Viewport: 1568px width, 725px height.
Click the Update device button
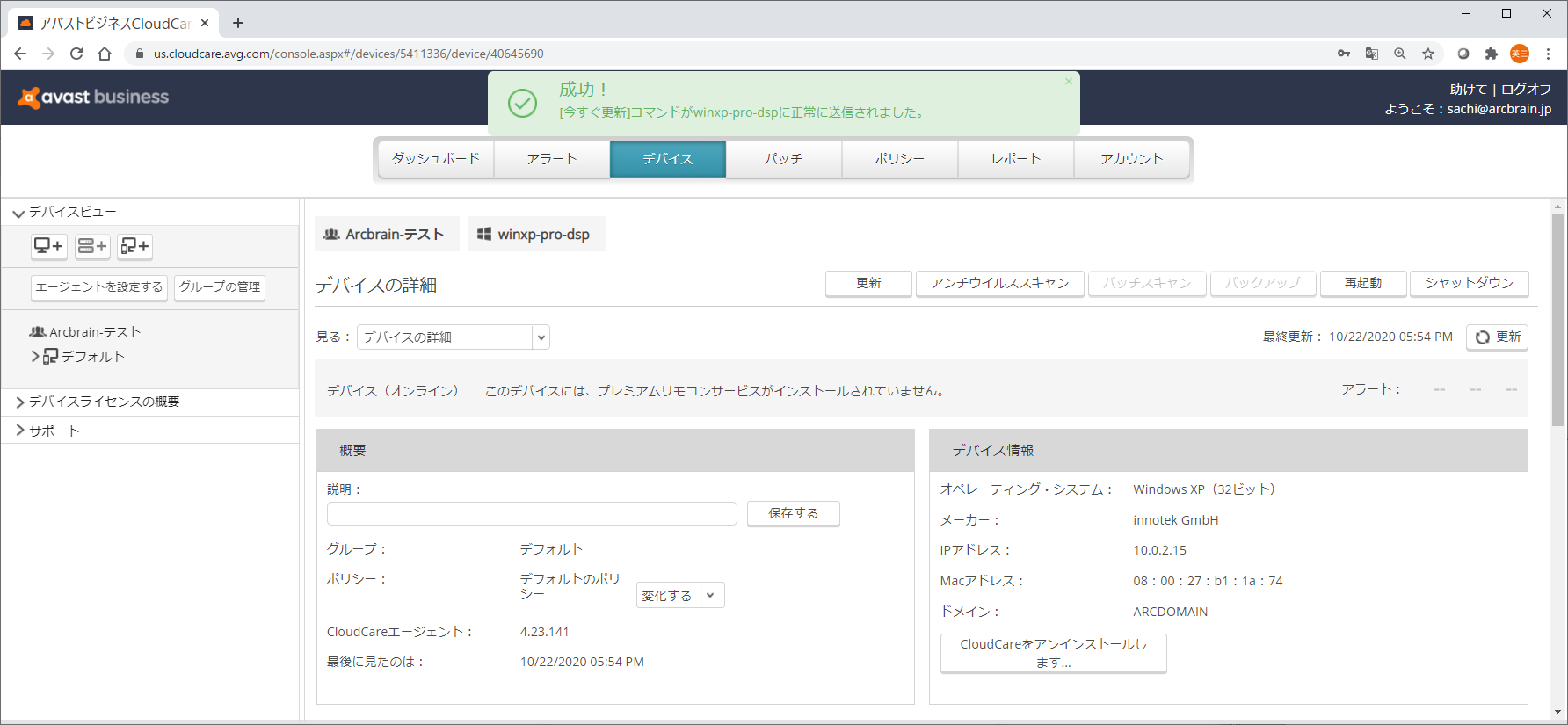[x=868, y=283]
